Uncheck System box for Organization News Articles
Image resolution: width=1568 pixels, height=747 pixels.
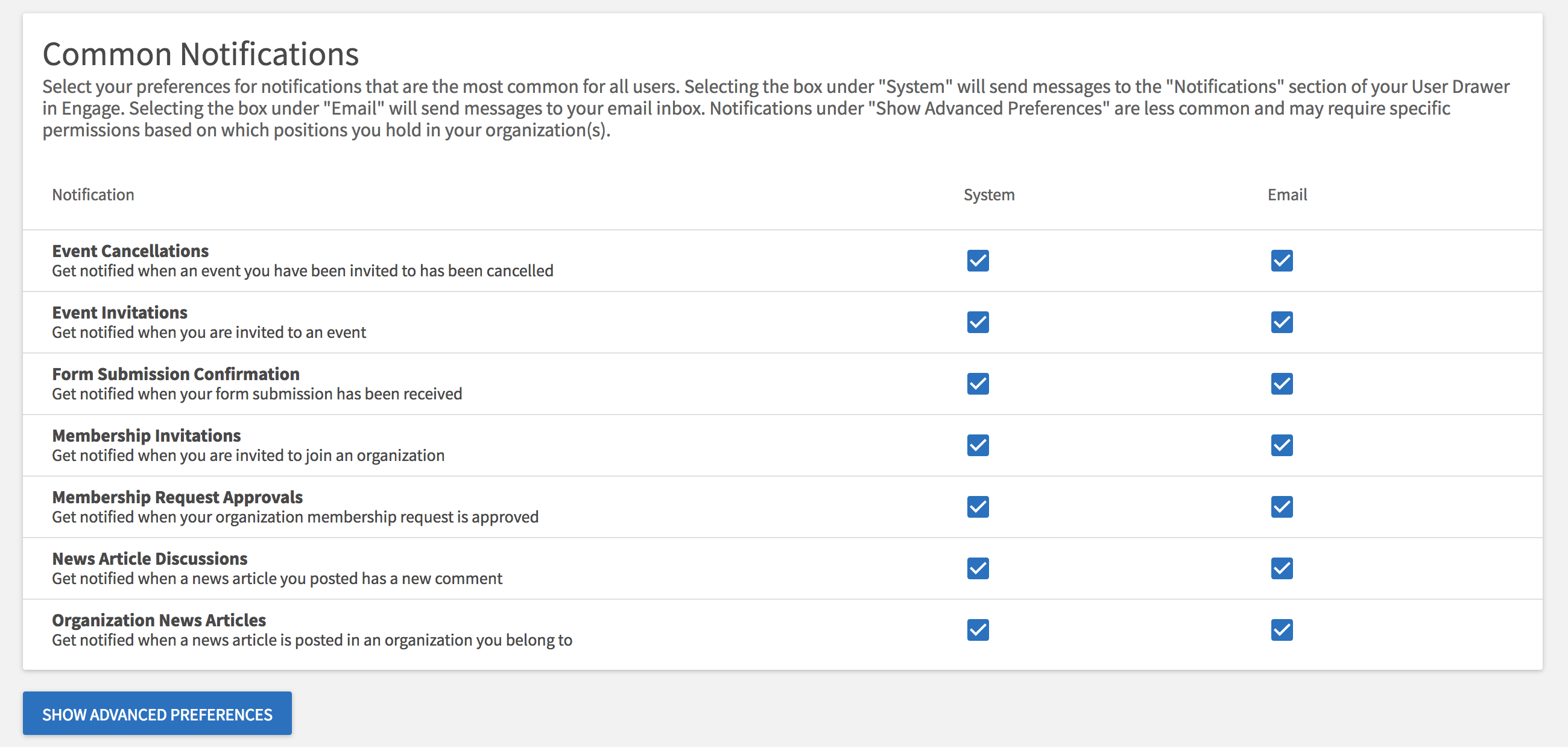pos(978,629)
